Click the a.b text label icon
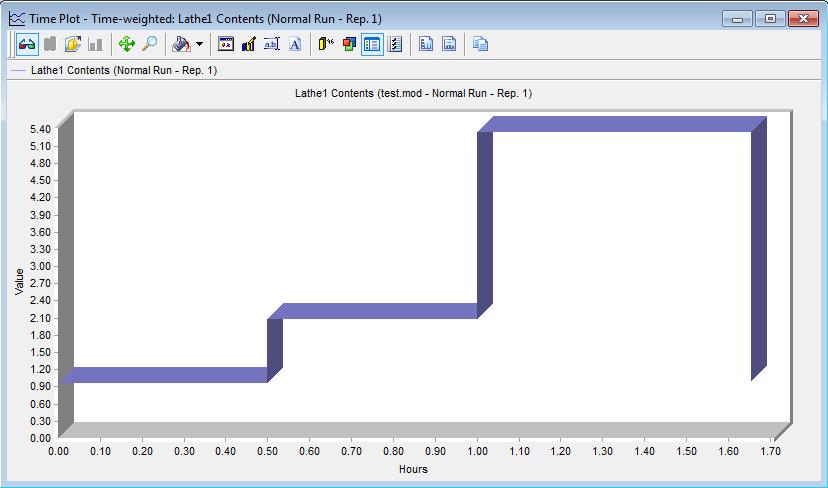This screenshot has height=488, width=828. [x=271, y=44]
